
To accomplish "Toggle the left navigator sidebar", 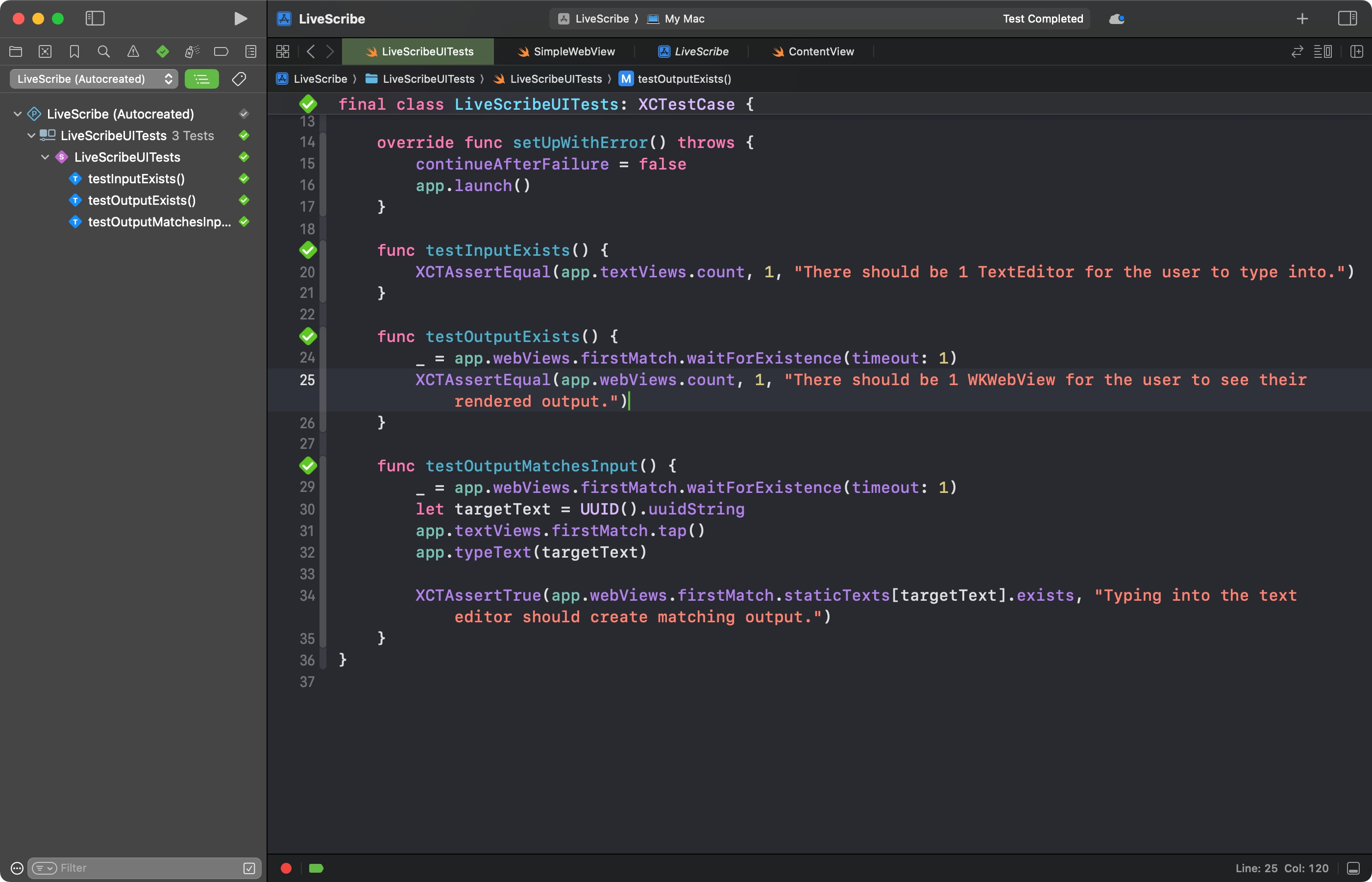I will click(95, 18).
